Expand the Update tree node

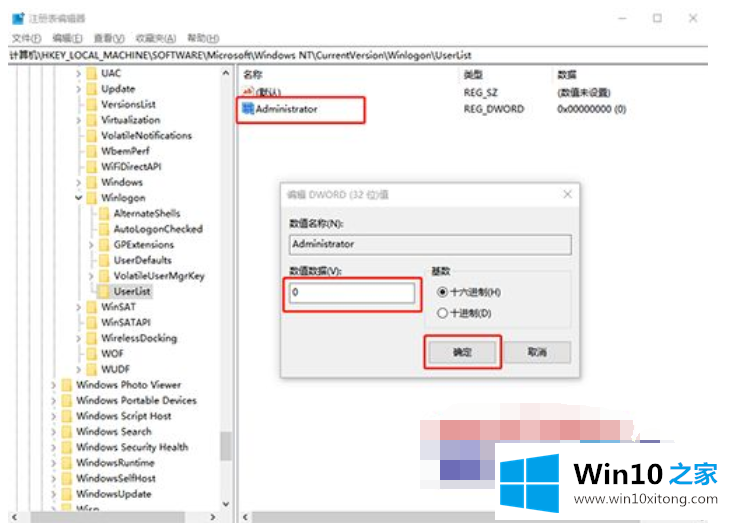pyautogui.click(x=79, y=89)
